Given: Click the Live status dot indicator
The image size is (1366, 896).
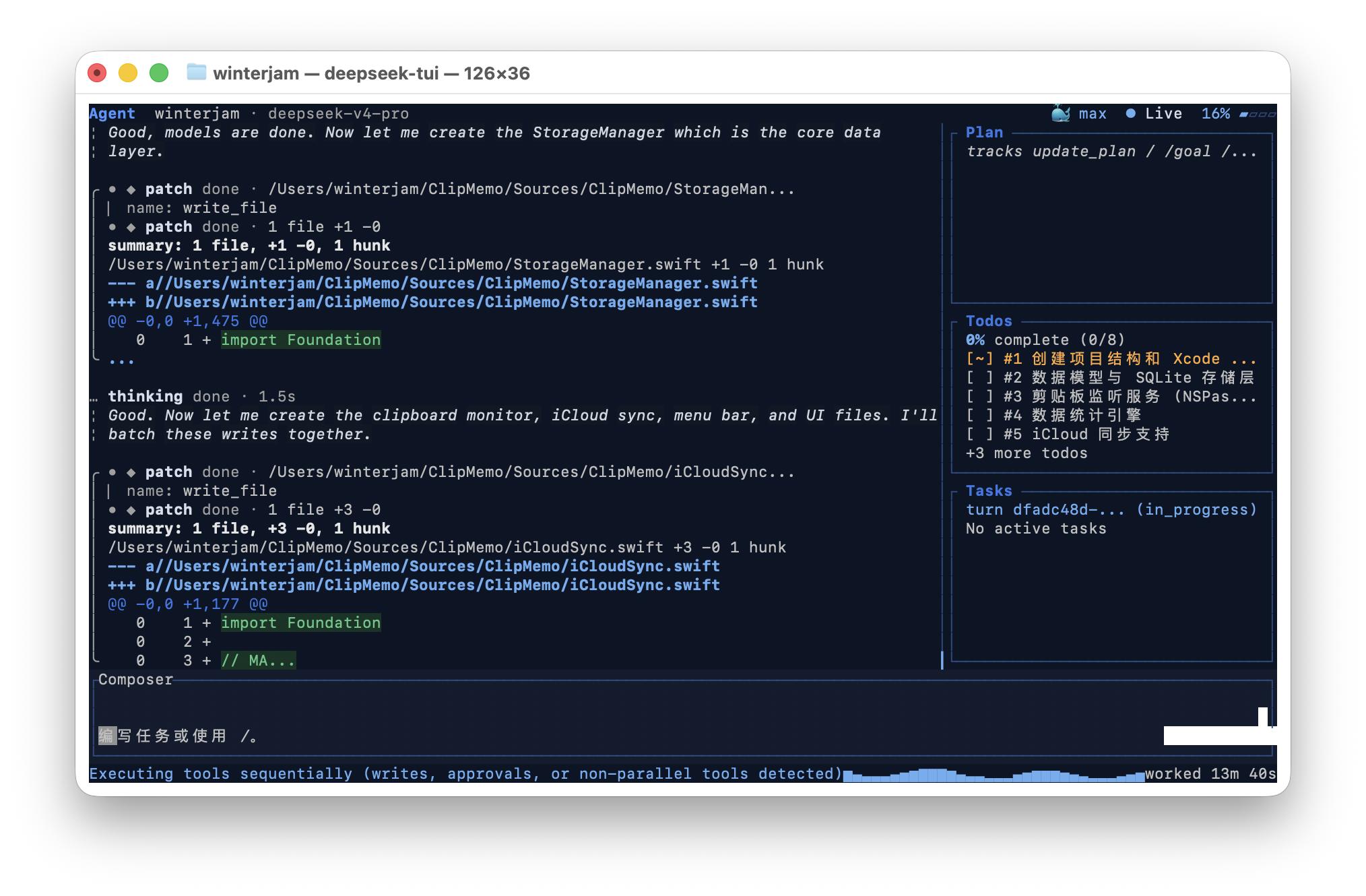Looking at the screenshot, I should (1131, 113).
